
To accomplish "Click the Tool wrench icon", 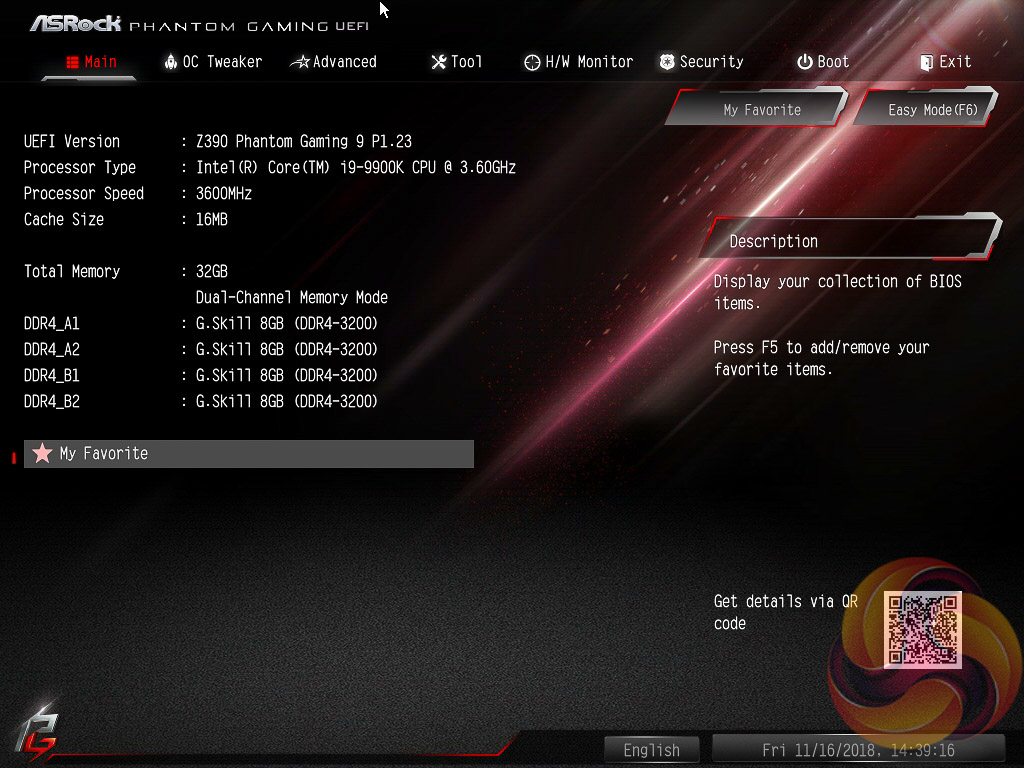I will (x=439, y=62).
